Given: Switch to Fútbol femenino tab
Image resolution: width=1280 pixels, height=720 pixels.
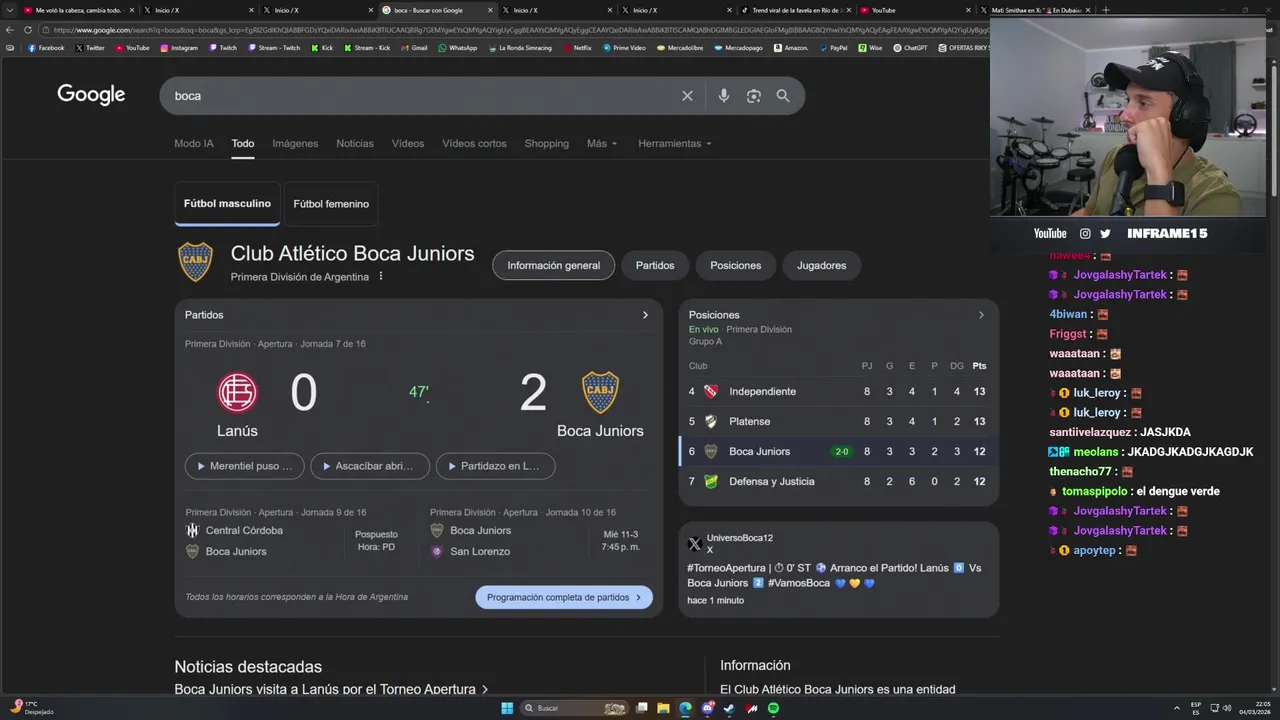Looking at the screenshot, I should click(x=331, y=204).
